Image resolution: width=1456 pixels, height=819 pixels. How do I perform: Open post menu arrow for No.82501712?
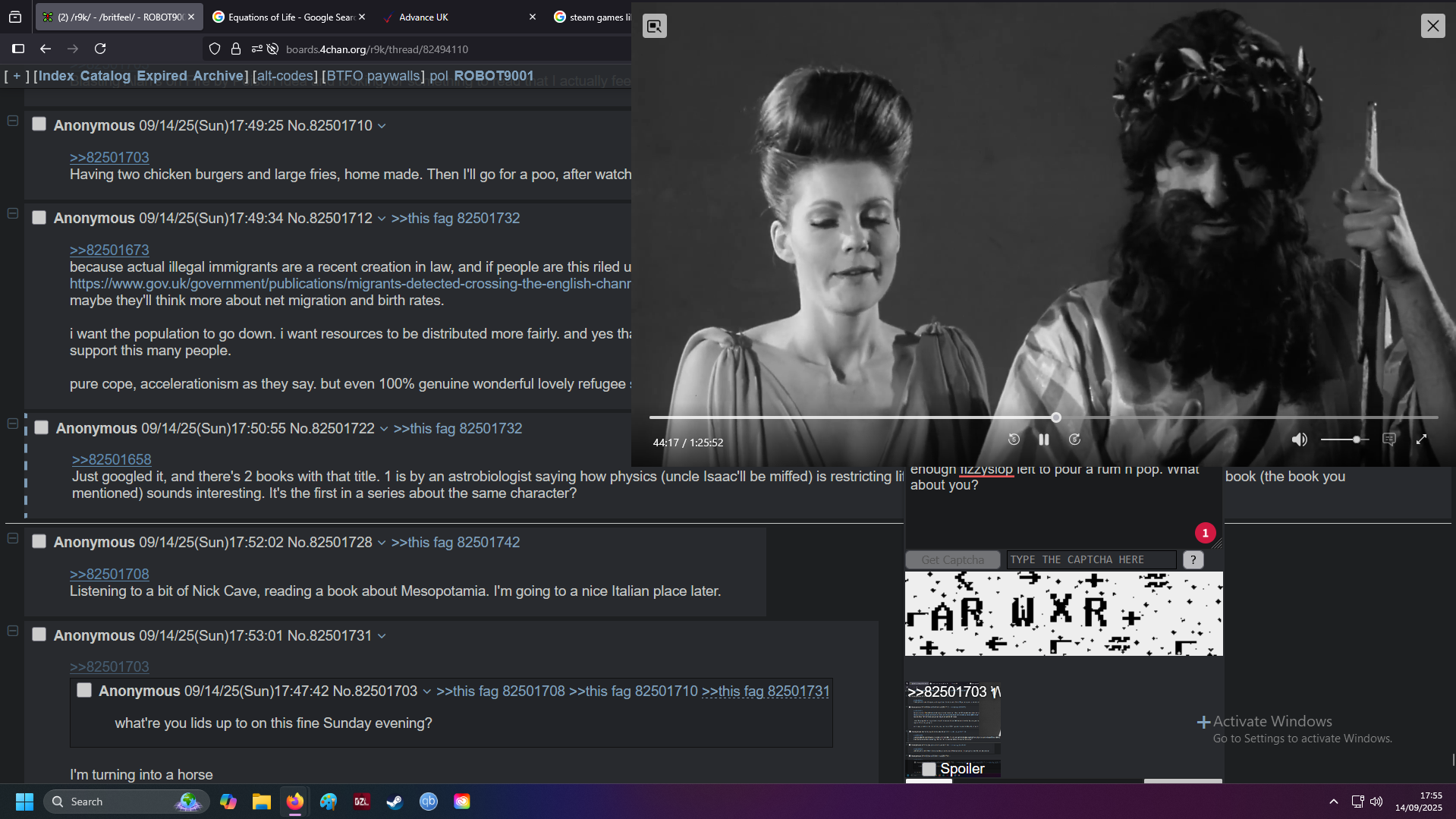pos(382,219)
